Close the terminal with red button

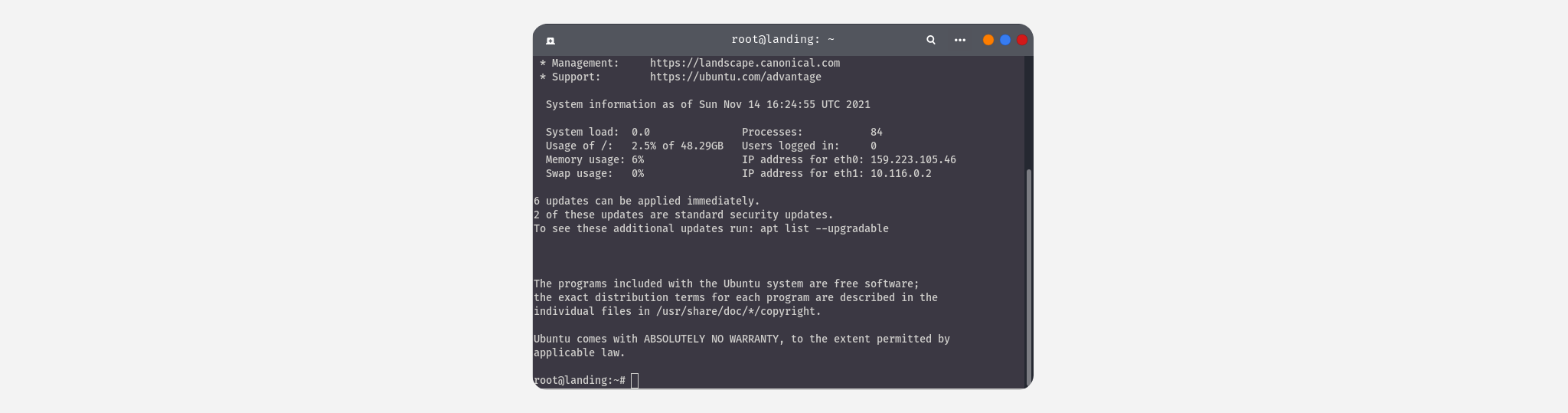point(1022,40)
